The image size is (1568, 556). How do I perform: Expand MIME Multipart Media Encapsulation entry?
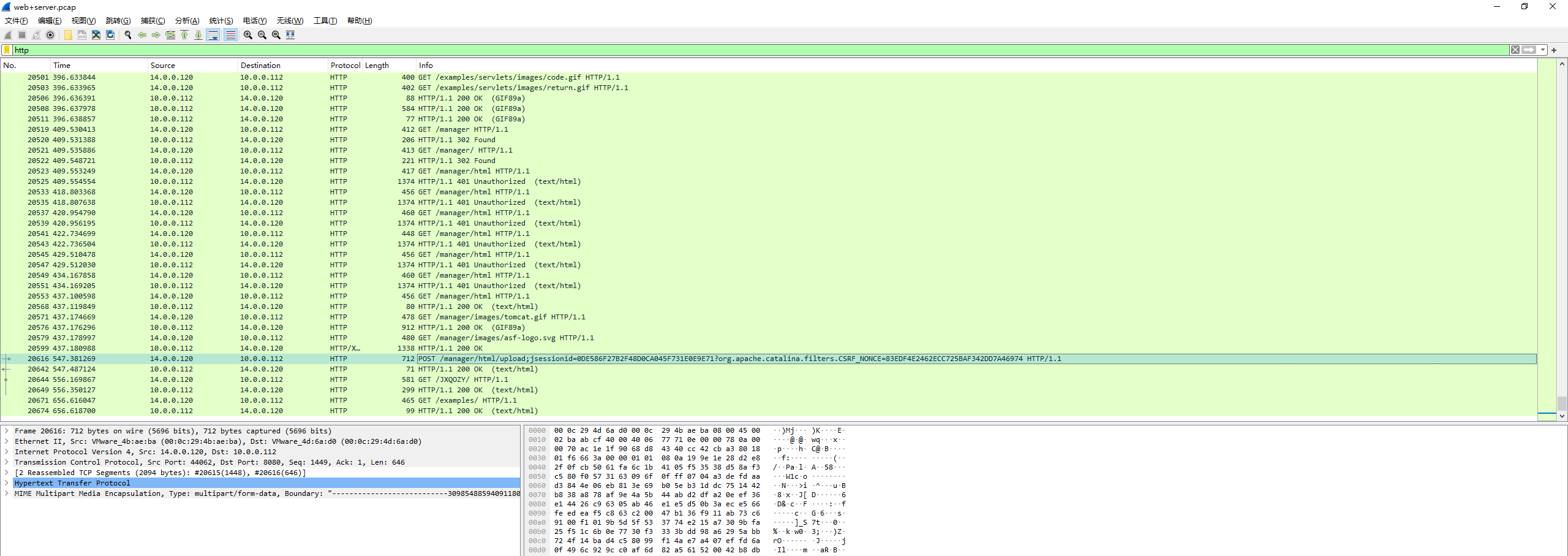pyautogui.click(x=7, y=493)
